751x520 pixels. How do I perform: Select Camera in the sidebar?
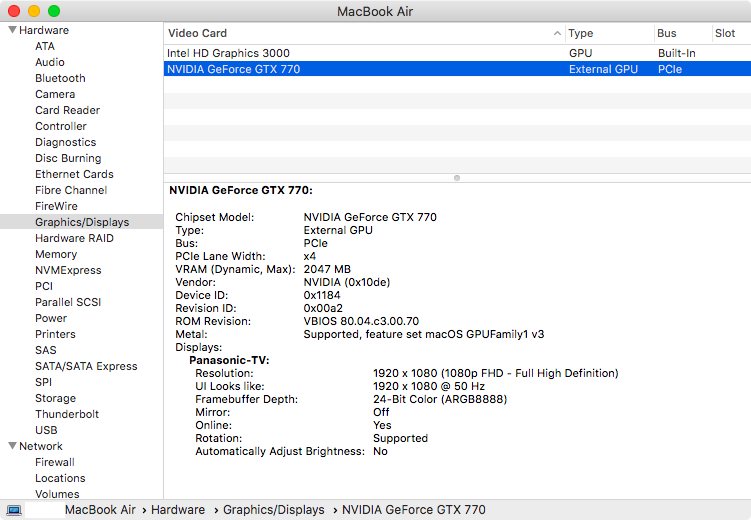[x=55, y=94]
